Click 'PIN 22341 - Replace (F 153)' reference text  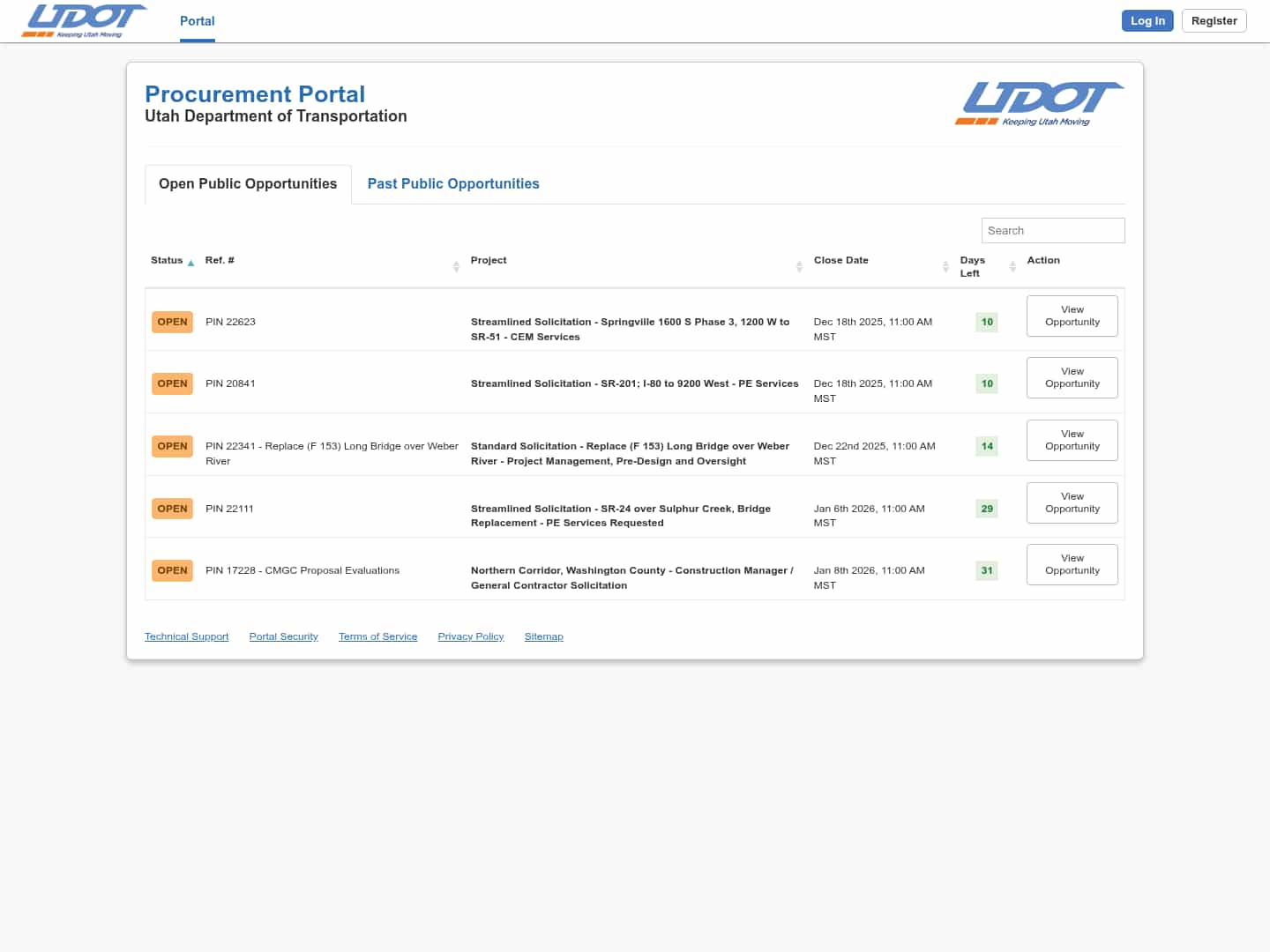pyautogui.click(x=332, y=453)
